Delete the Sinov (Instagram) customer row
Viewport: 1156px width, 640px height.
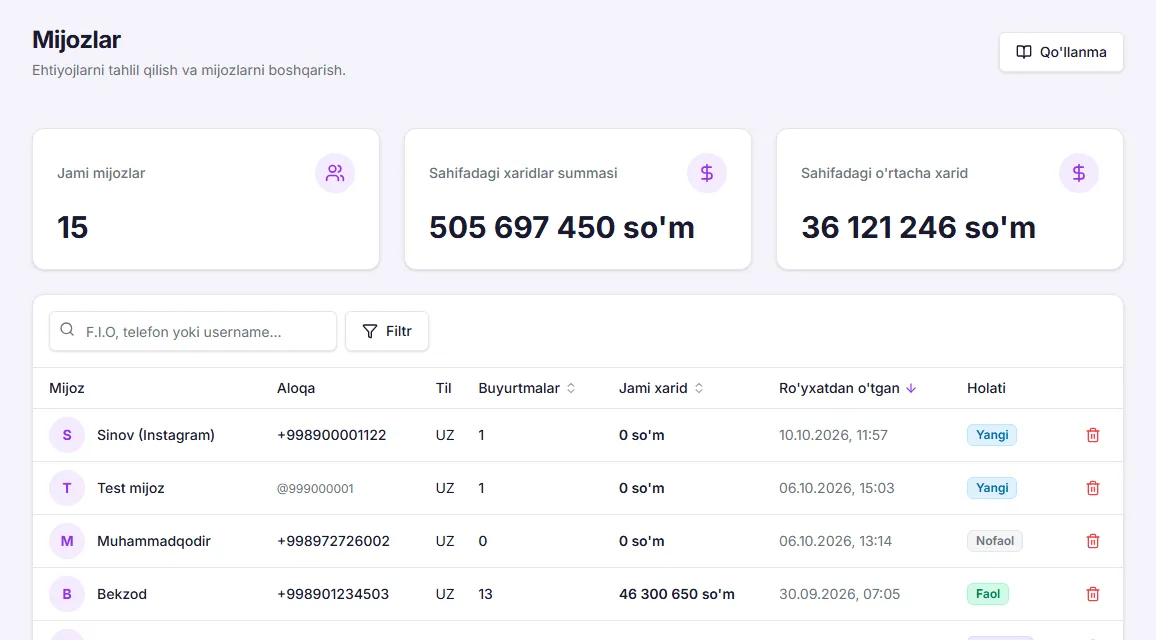[x=1093, y=435]
